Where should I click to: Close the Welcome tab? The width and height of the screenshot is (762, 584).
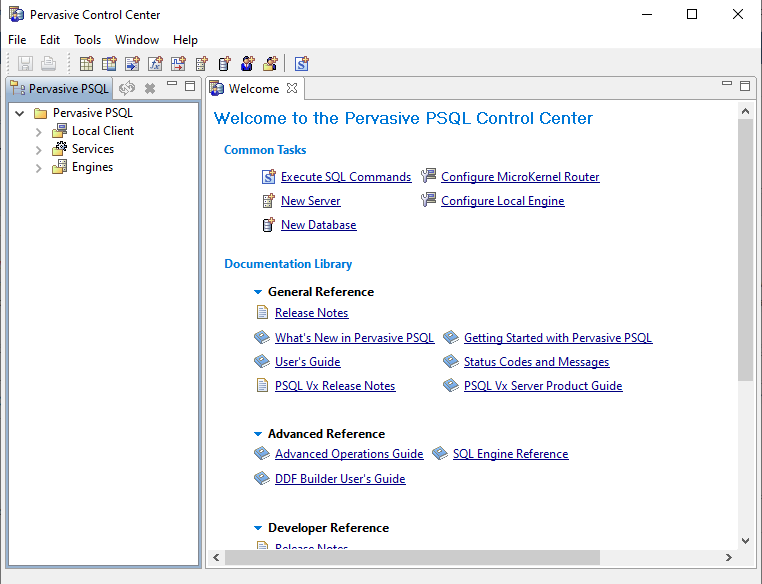pos(292,88)
